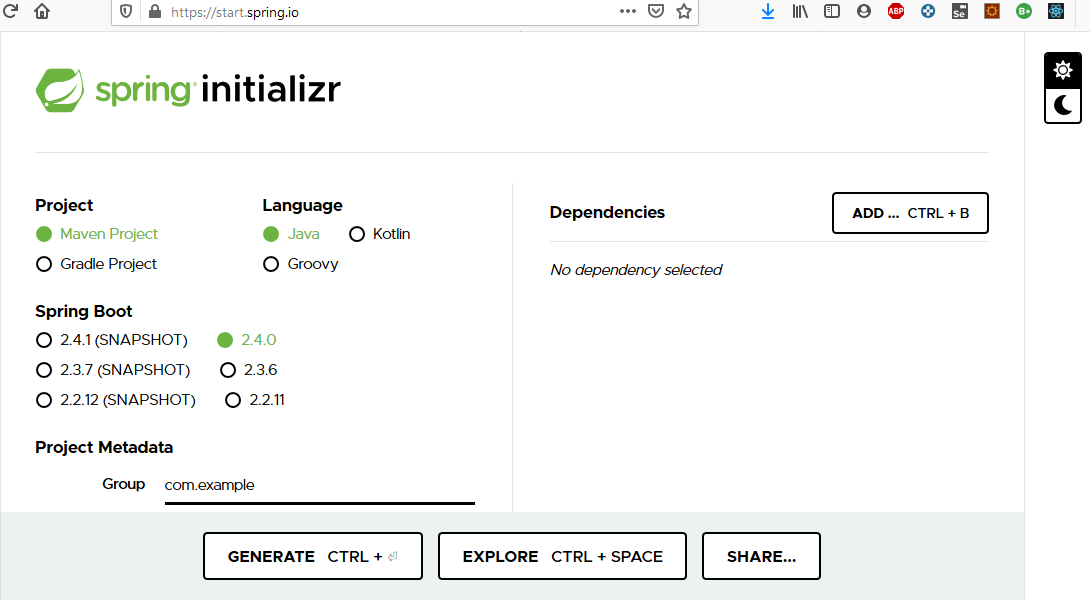Open Adblock Plus extension icon
Viewport: 1090px width, 600px height.
[x=896, y=11]
